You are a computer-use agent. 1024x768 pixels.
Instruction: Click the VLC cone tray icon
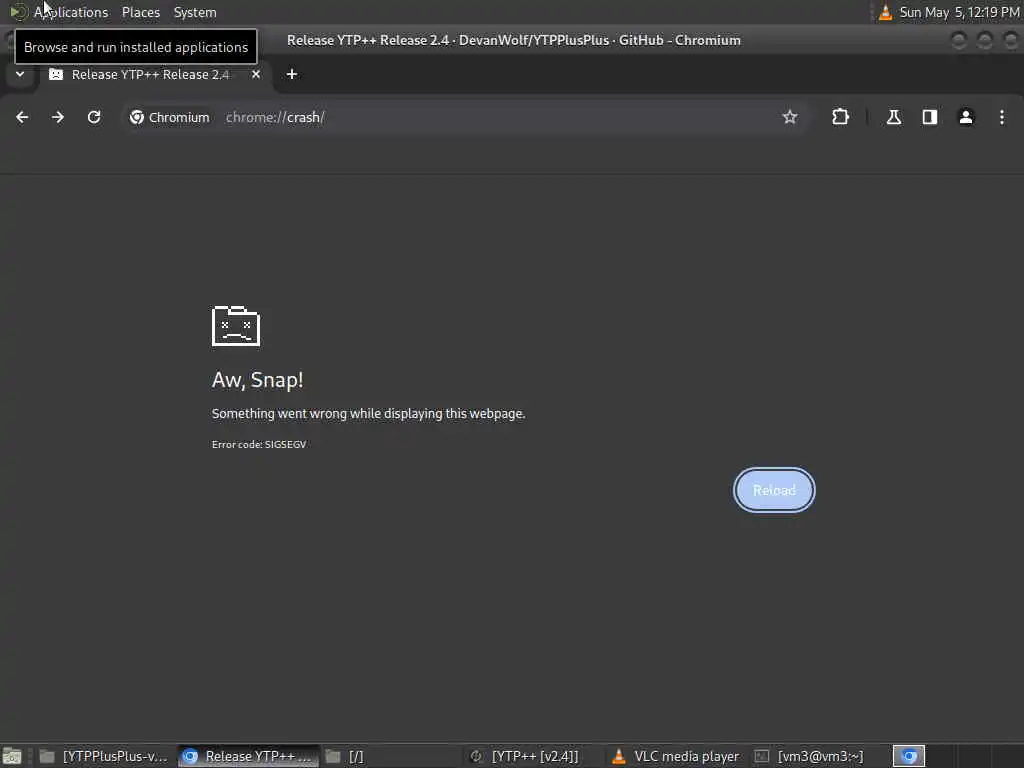point(885,12)
